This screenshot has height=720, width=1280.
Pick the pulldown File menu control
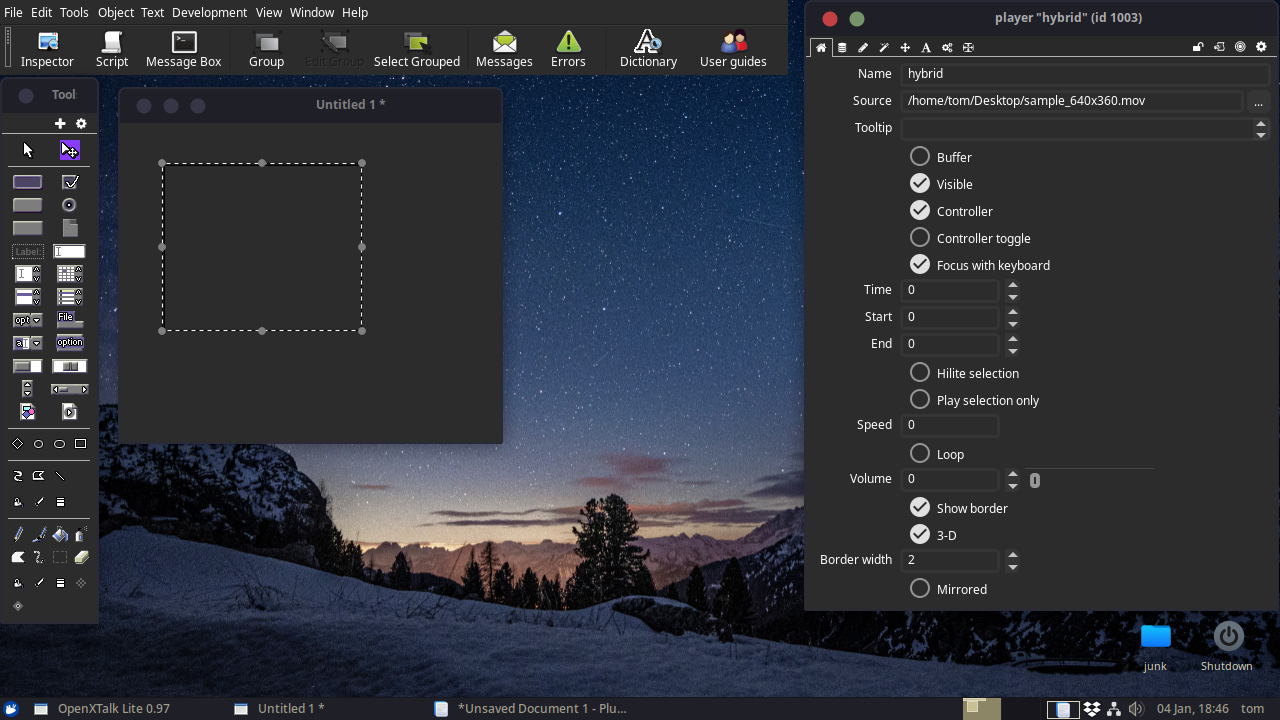tap(70, 320)
